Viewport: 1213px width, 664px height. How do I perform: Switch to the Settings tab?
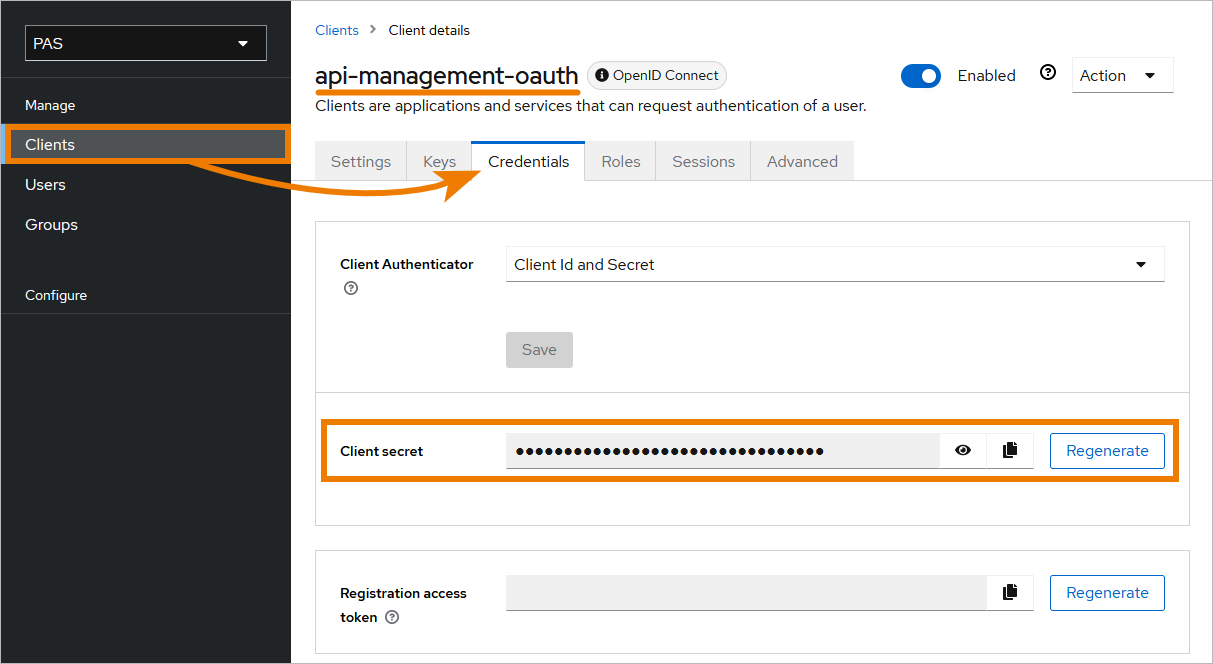pyautogui.click(x=361, y=161)
